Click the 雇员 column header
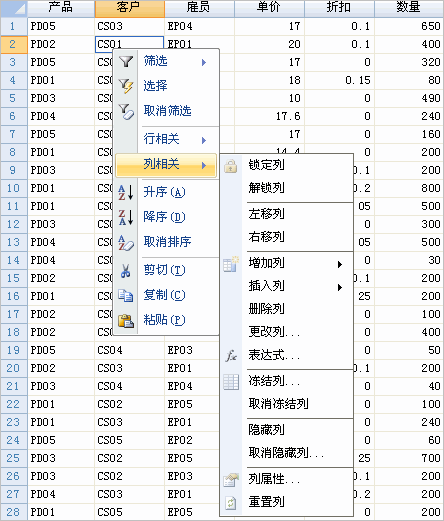The width and height of the screenshot is (444, 521). pyautogui.click(x=200, y=8)
